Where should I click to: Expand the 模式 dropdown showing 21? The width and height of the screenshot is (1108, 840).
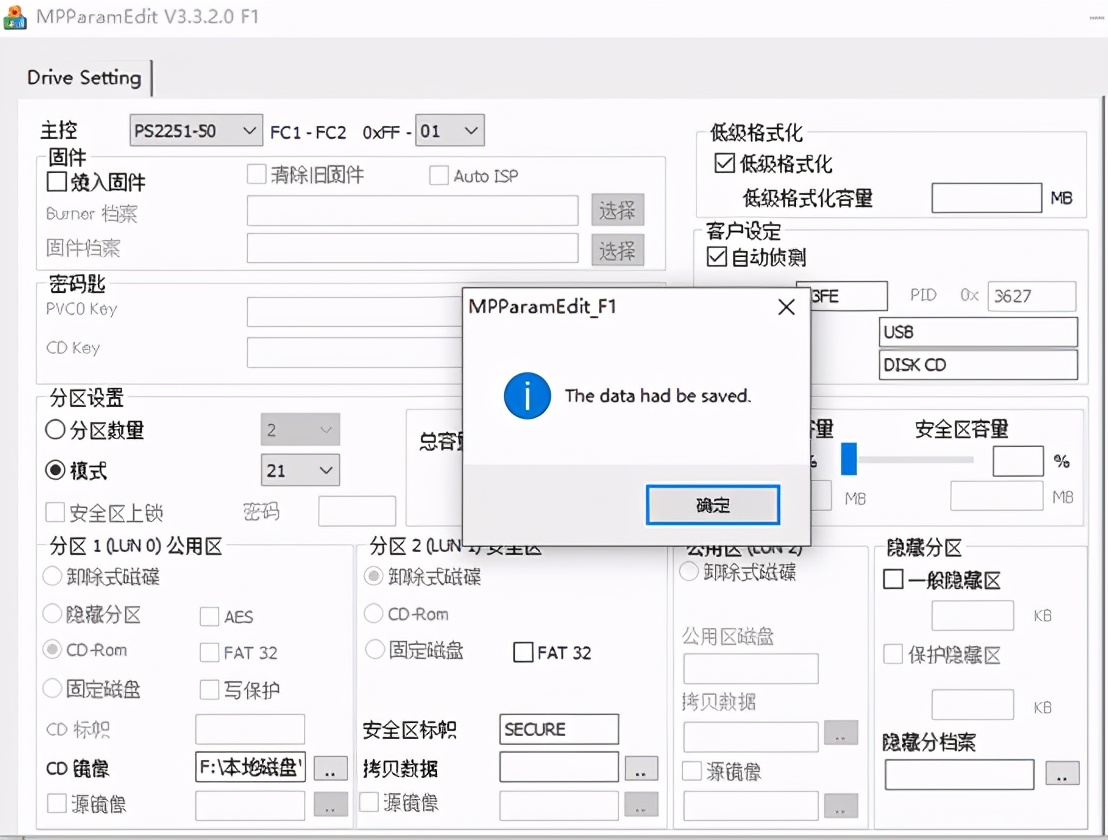(300, 470)
